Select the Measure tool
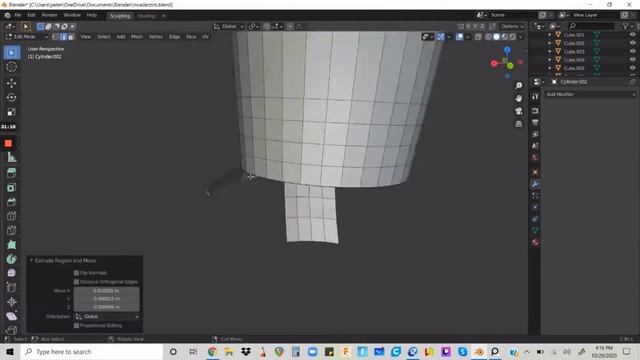Screen dimensions: 640x360 coord(11,158)
